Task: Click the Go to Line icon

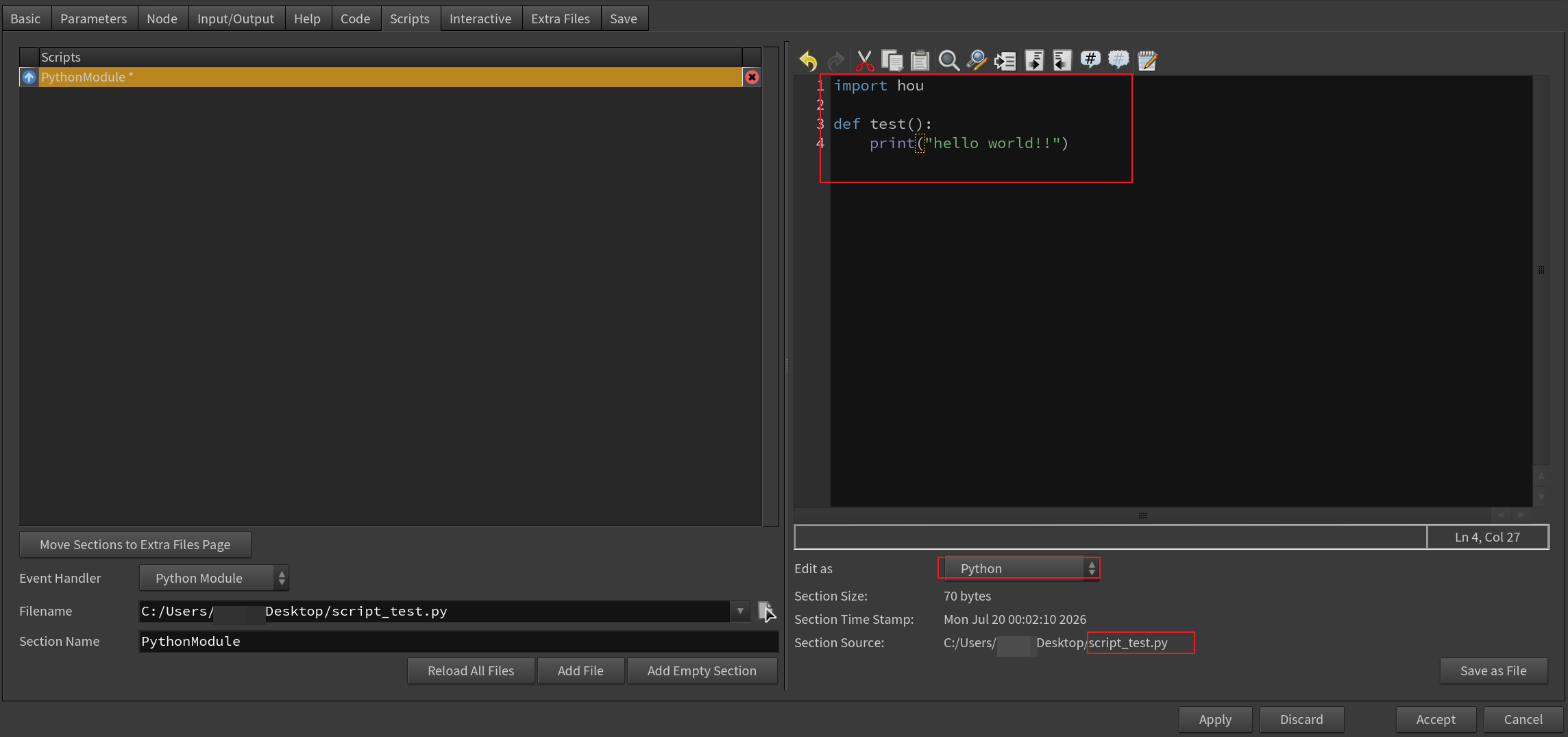Action: point(1005,61)
